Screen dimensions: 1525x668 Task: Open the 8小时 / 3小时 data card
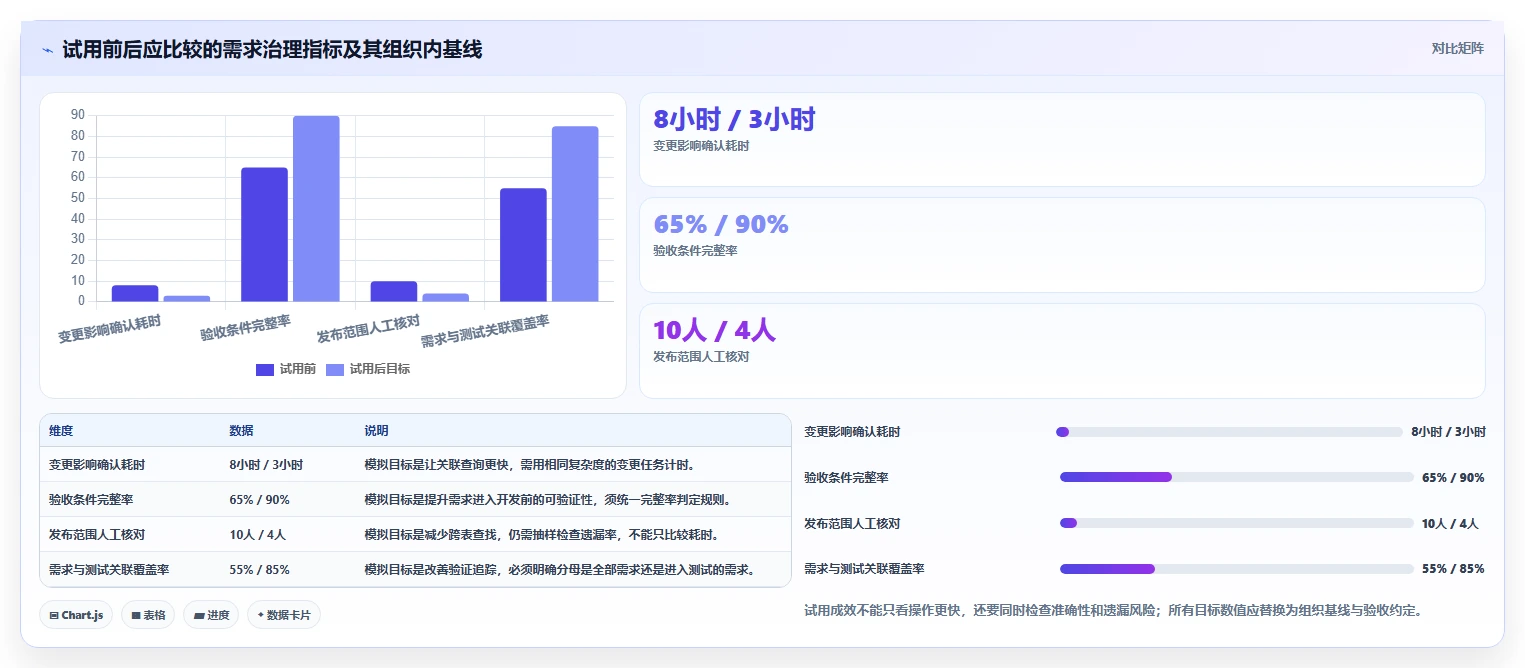click(x=1062, y=139)
